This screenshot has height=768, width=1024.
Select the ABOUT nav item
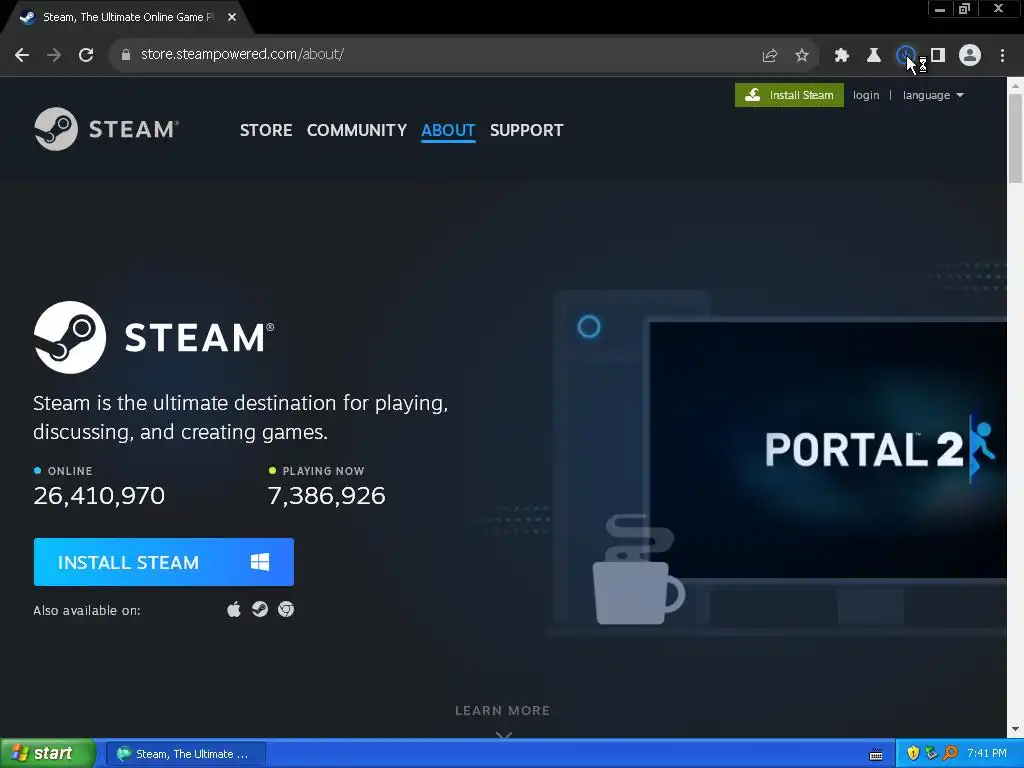[448, 131]
